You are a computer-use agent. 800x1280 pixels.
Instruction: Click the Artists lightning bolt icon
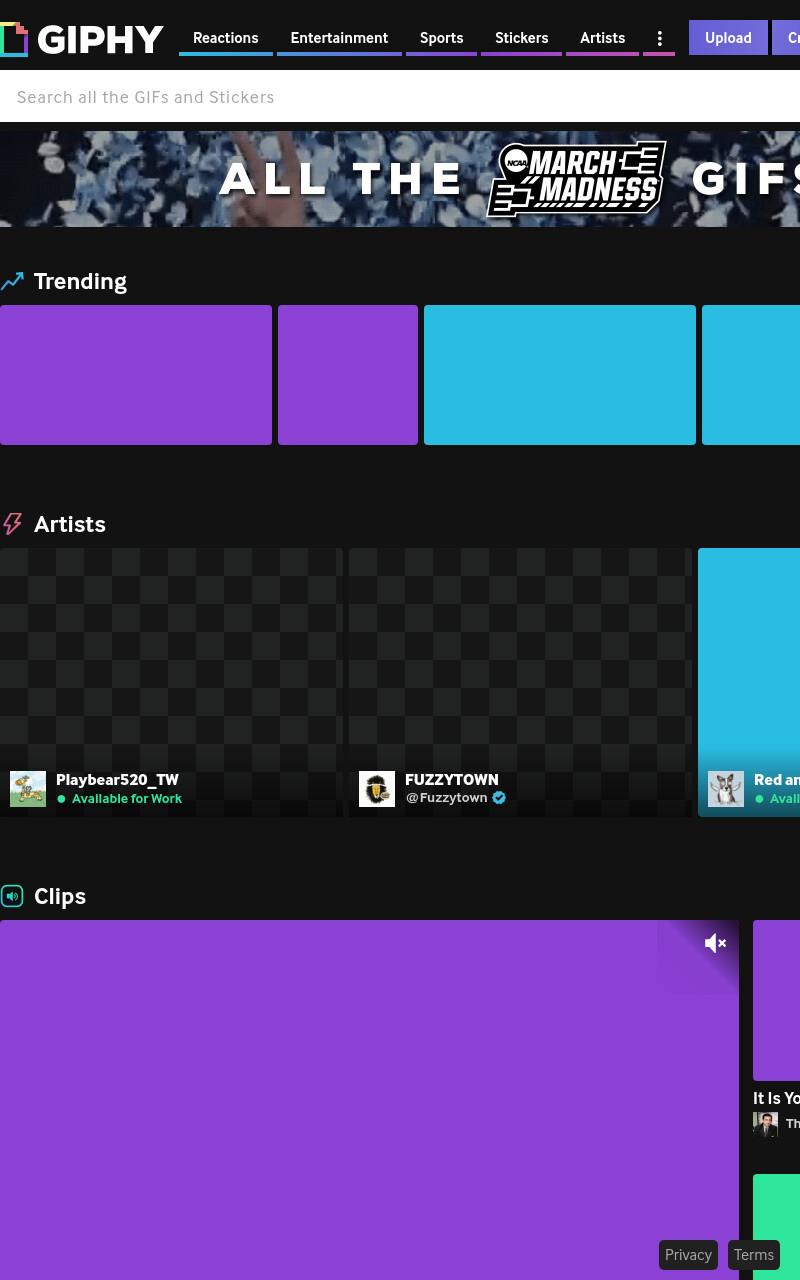tap(12, 524)
